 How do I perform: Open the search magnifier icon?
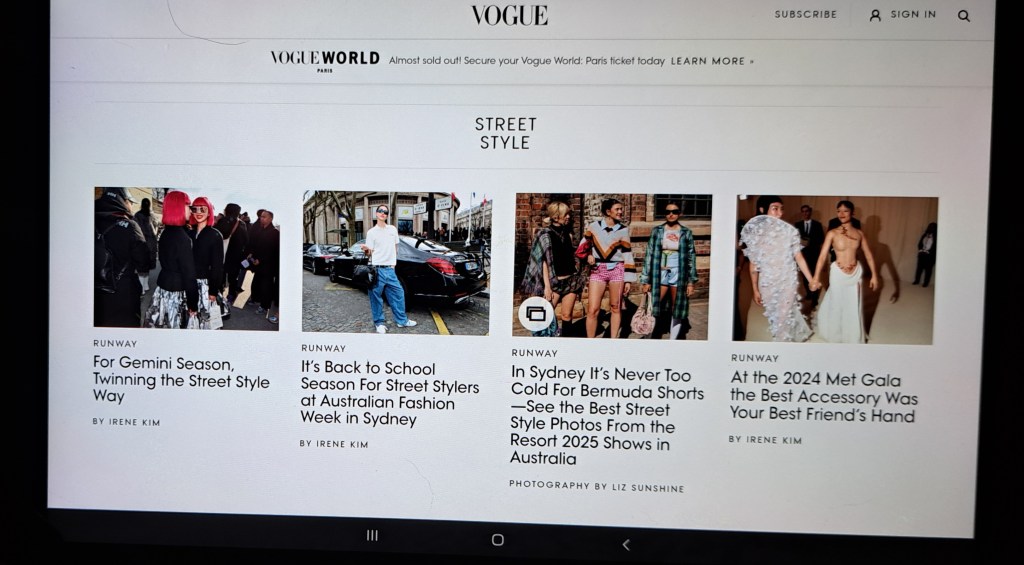[x=963, y=16]
